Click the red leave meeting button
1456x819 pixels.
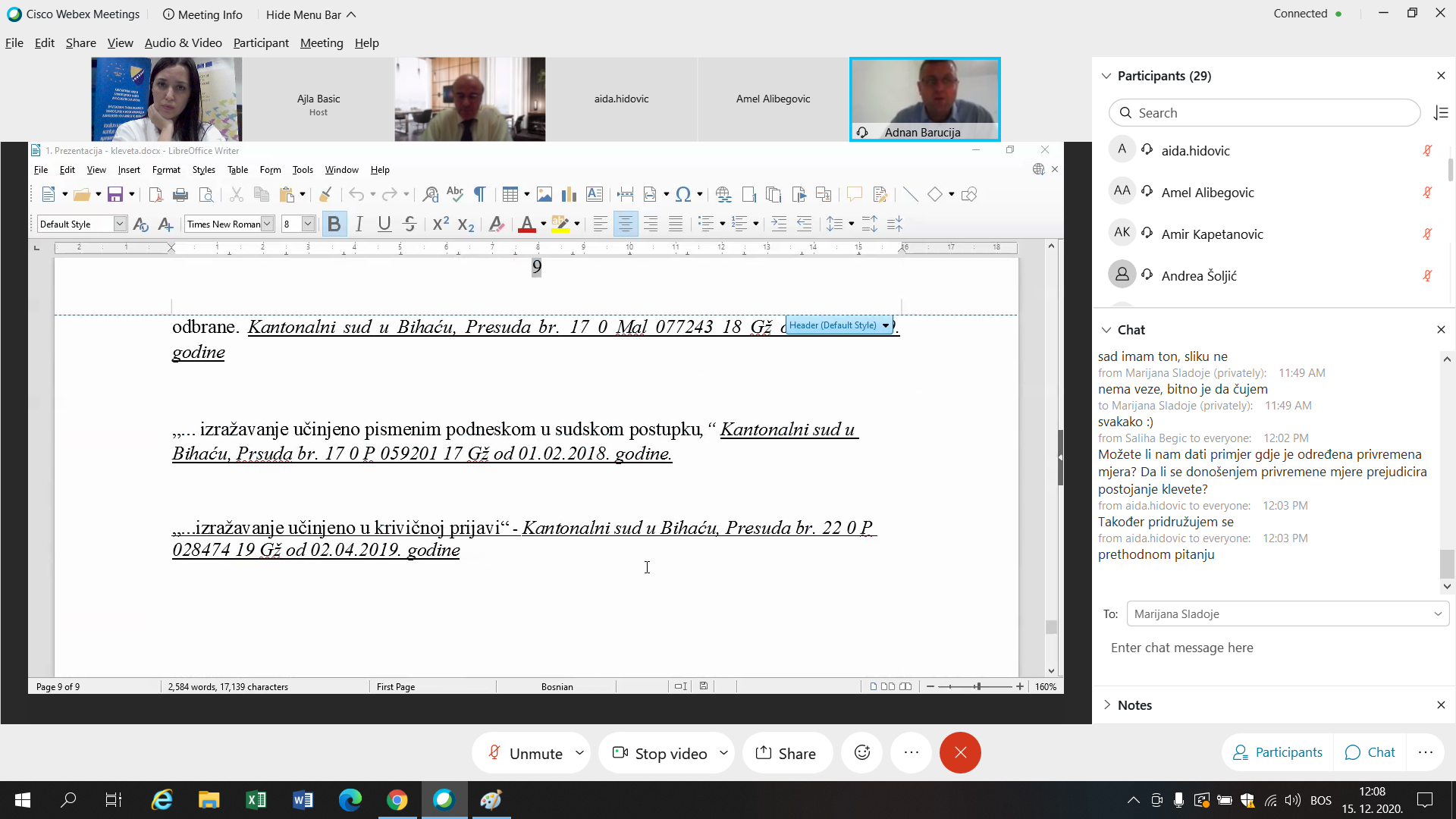pos(960,753)
